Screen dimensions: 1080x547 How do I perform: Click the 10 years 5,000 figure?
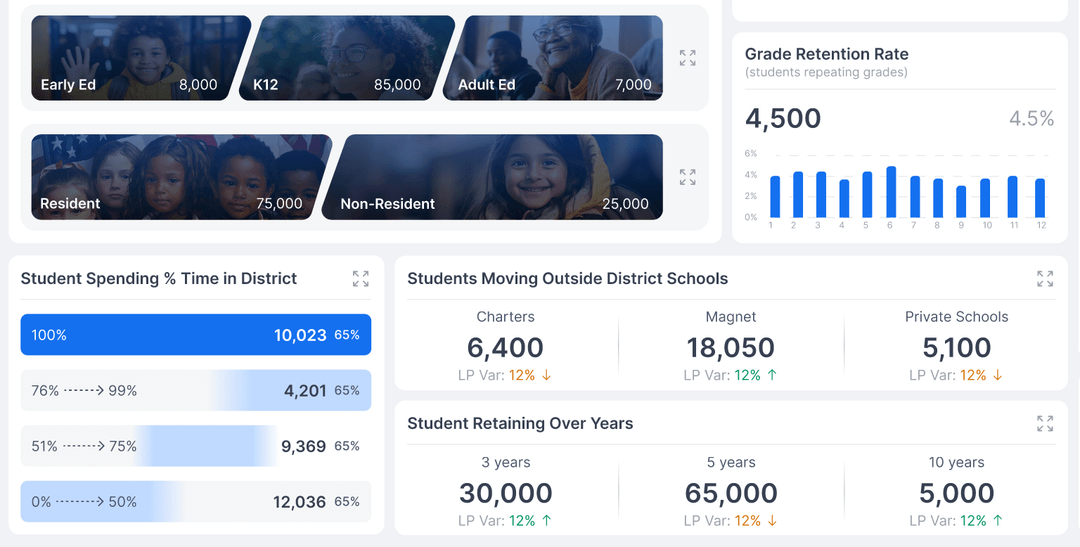[956, 493]
